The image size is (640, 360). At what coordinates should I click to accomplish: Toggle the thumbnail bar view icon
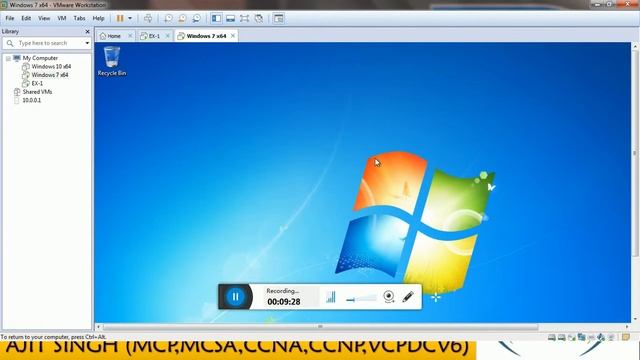pyautogui.click(x=230, y=18)
